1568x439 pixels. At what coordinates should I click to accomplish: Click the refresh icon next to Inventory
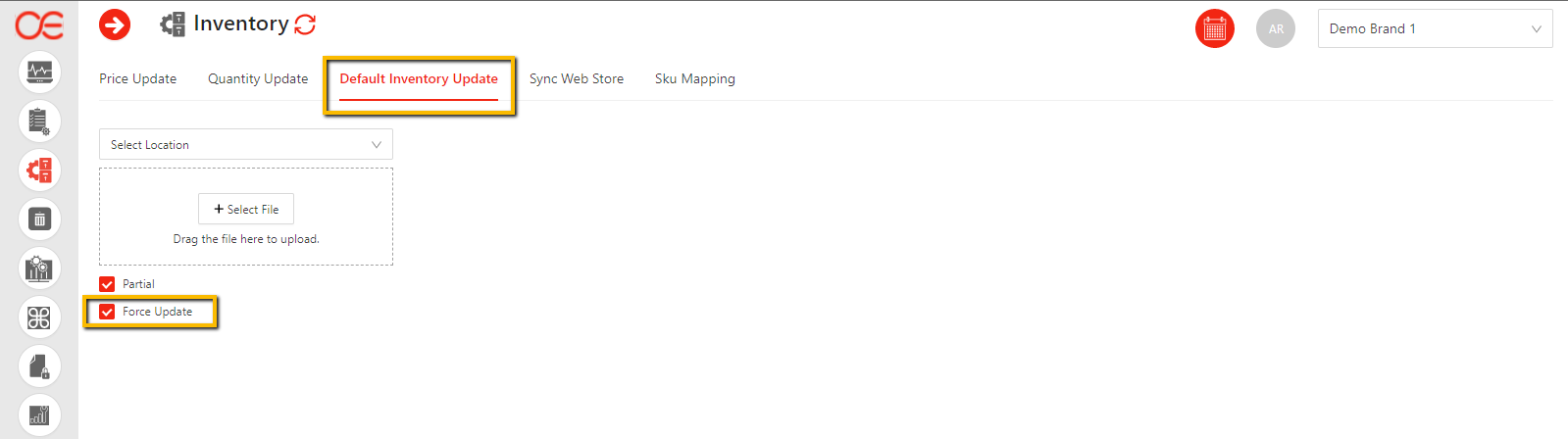tap(305, 24)
